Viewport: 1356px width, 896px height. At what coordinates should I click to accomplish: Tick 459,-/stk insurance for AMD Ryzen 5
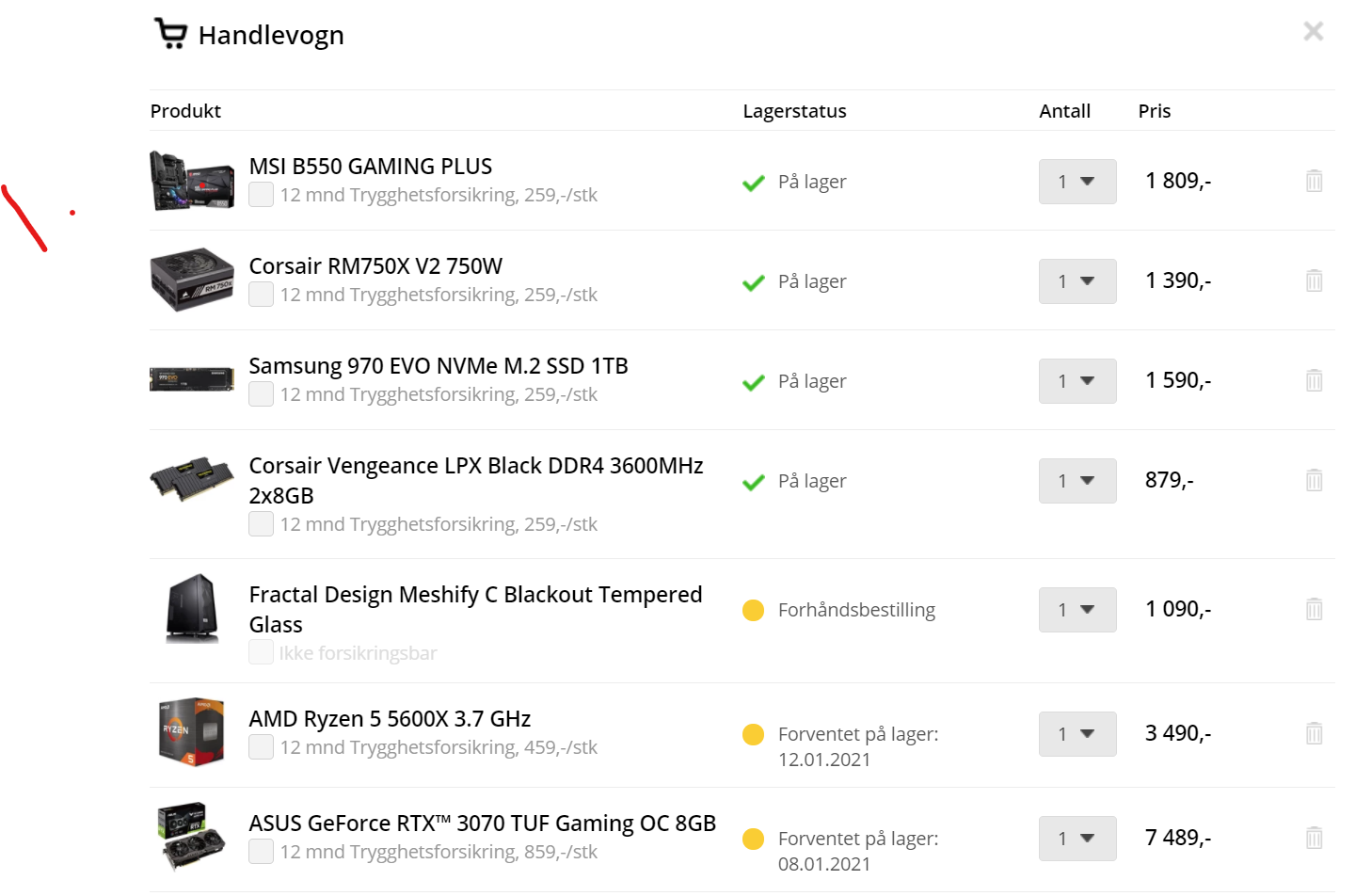[x=261, y=747]
